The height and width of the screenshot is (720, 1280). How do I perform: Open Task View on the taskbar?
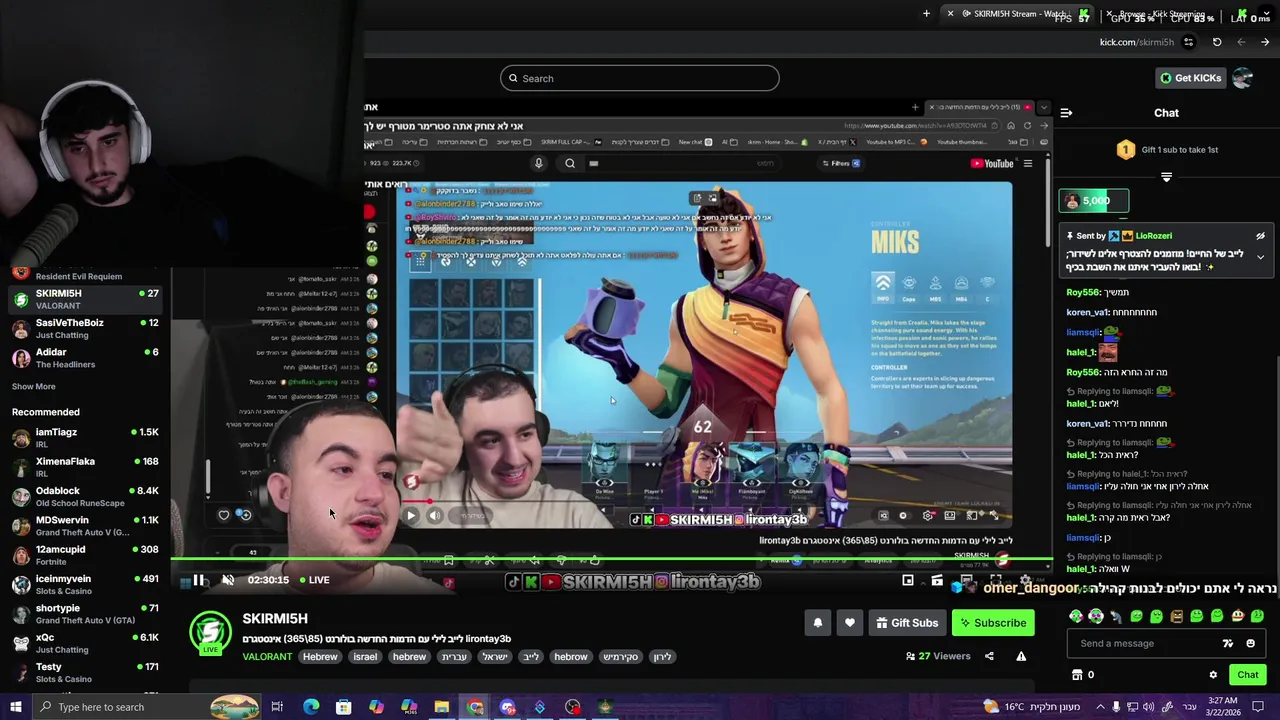tap(277, 707)
